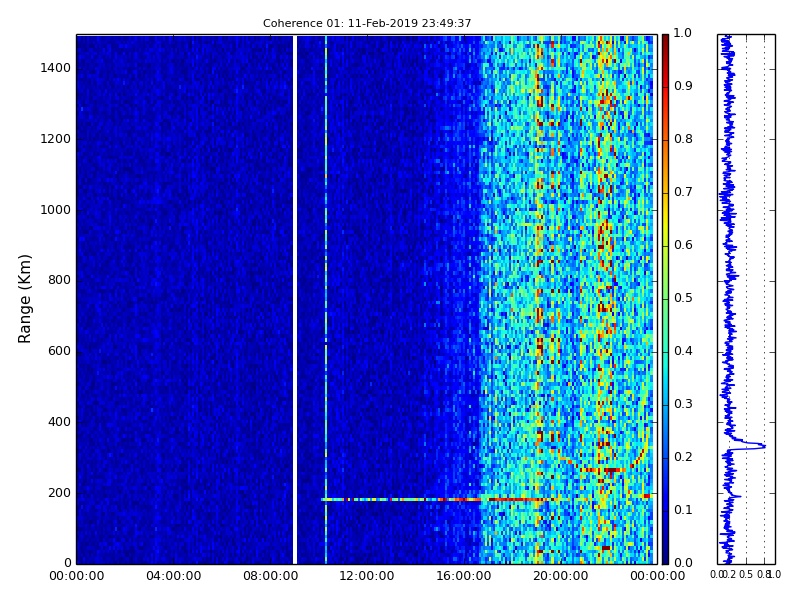This screenshot has height=600, width=800.
Task: Click the colorbar label 0.1
Action: click(683, 510)
